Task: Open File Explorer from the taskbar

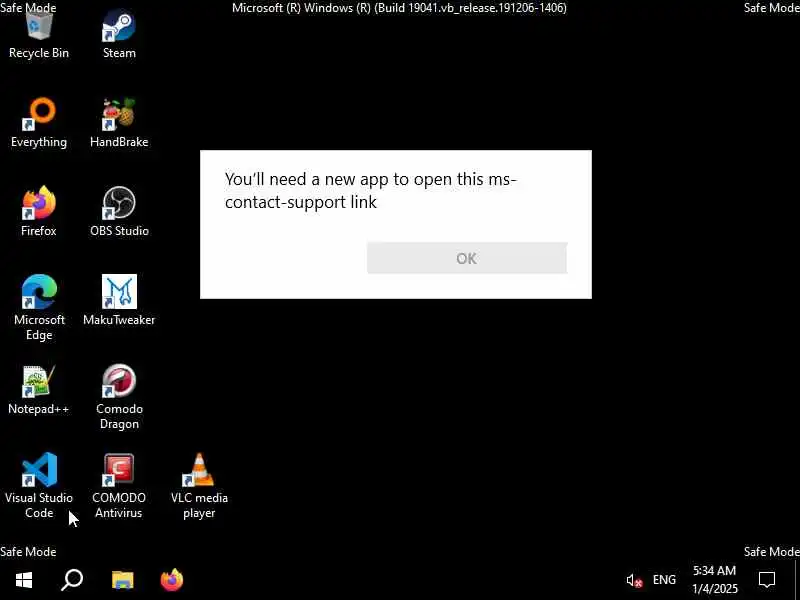Action: click(x=122, y=580)
